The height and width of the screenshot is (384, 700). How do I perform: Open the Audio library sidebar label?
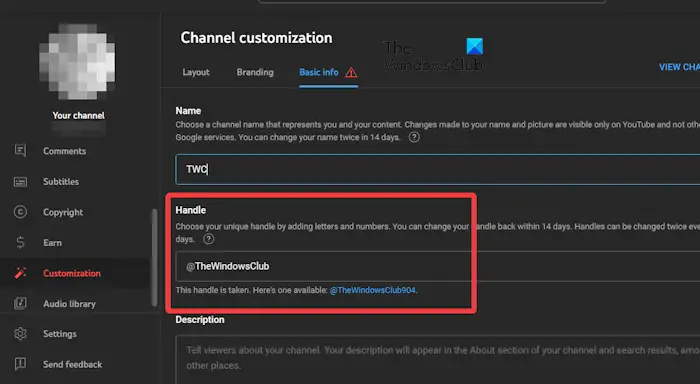69,304
